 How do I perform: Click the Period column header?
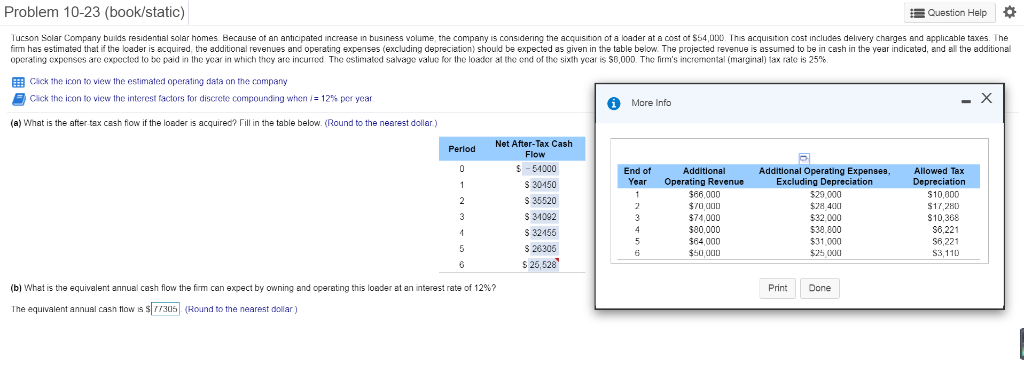(x=461, y=149)
